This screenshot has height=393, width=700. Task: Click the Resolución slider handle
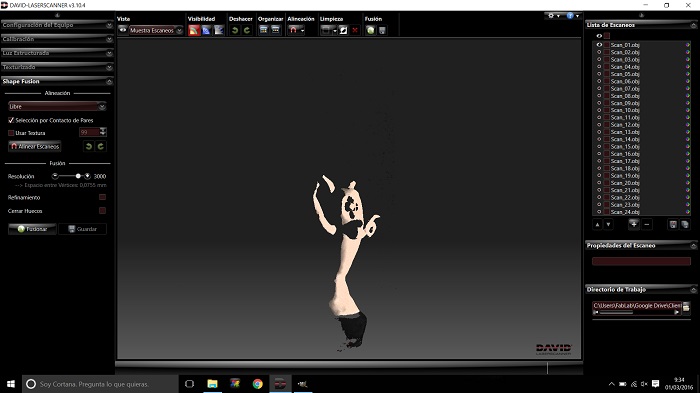coord(78,176)
